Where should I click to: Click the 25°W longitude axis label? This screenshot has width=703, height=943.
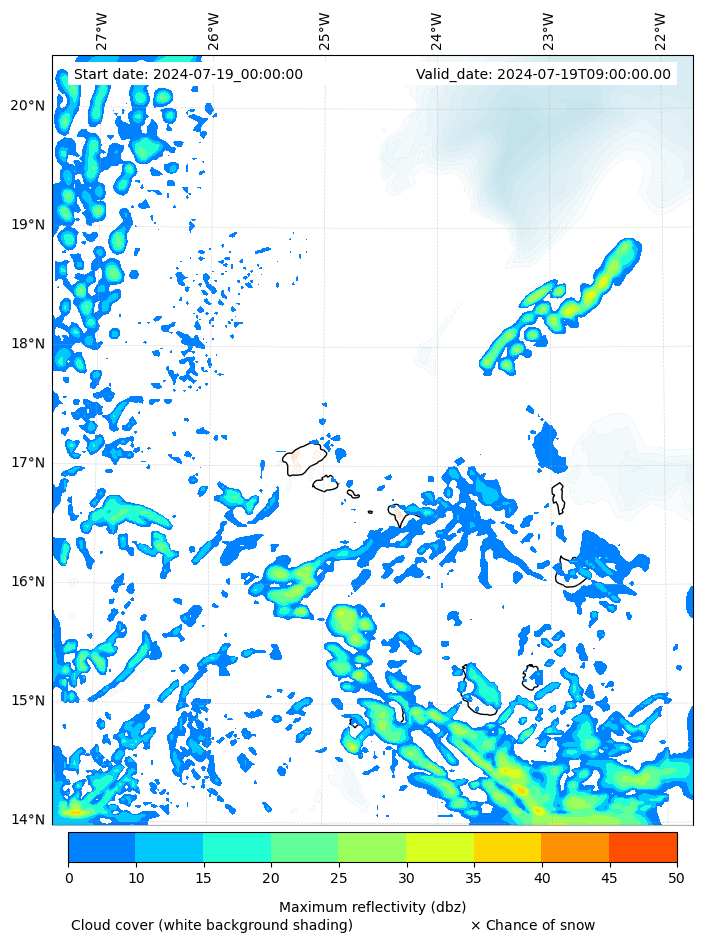click(325, 32)
